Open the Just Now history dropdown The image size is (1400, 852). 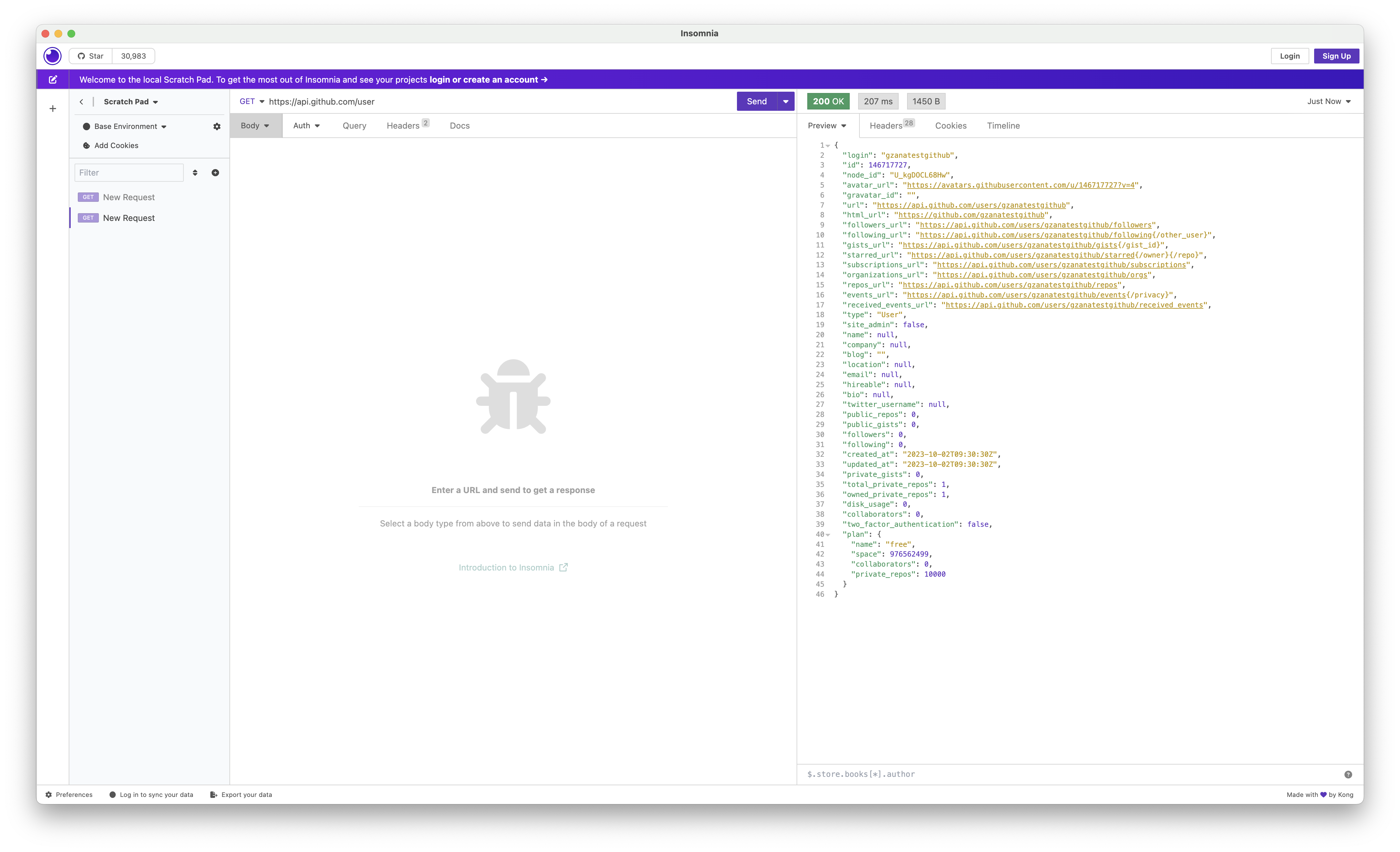1328,101
